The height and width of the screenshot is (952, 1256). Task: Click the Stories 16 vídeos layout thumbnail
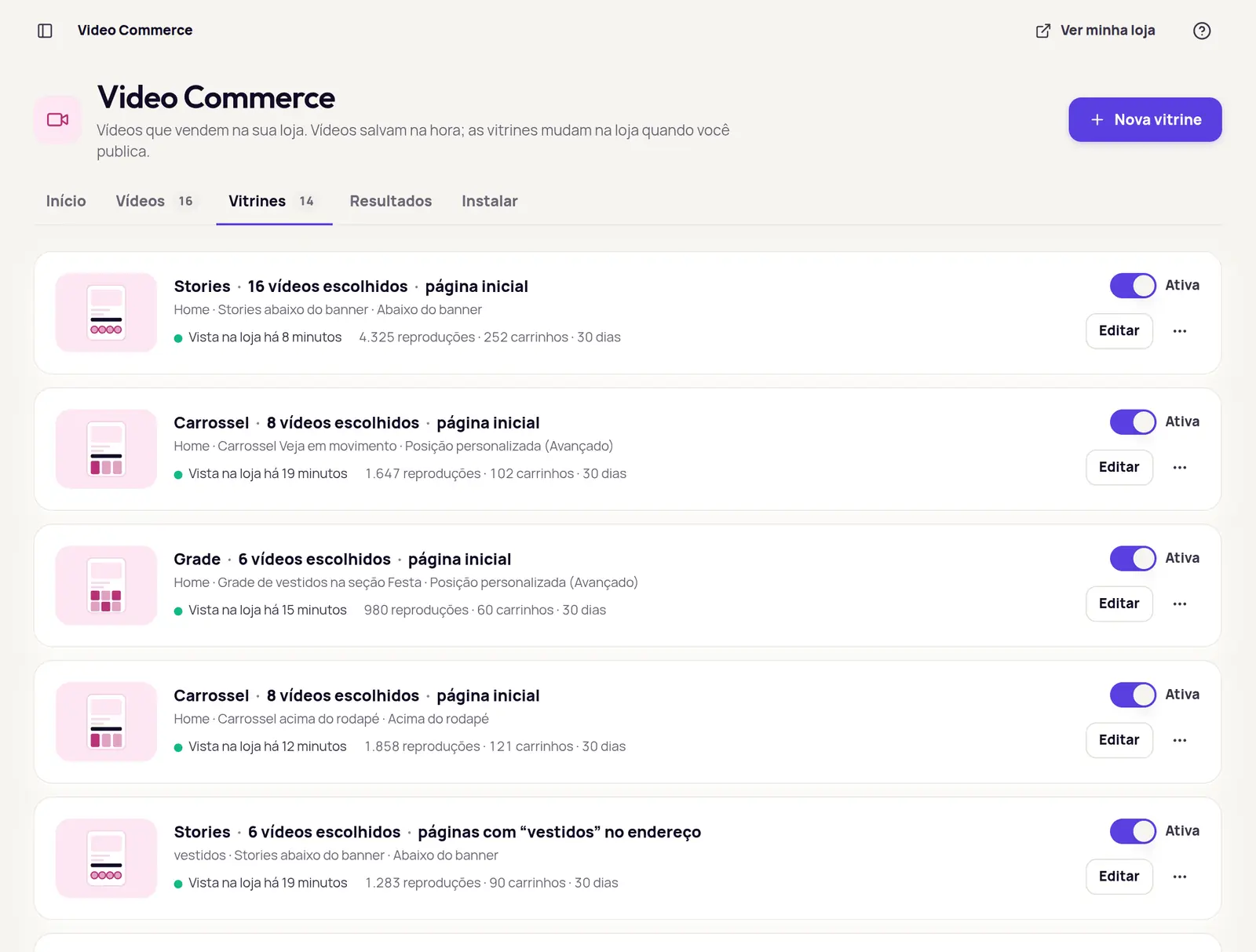(x=106, y=312)
